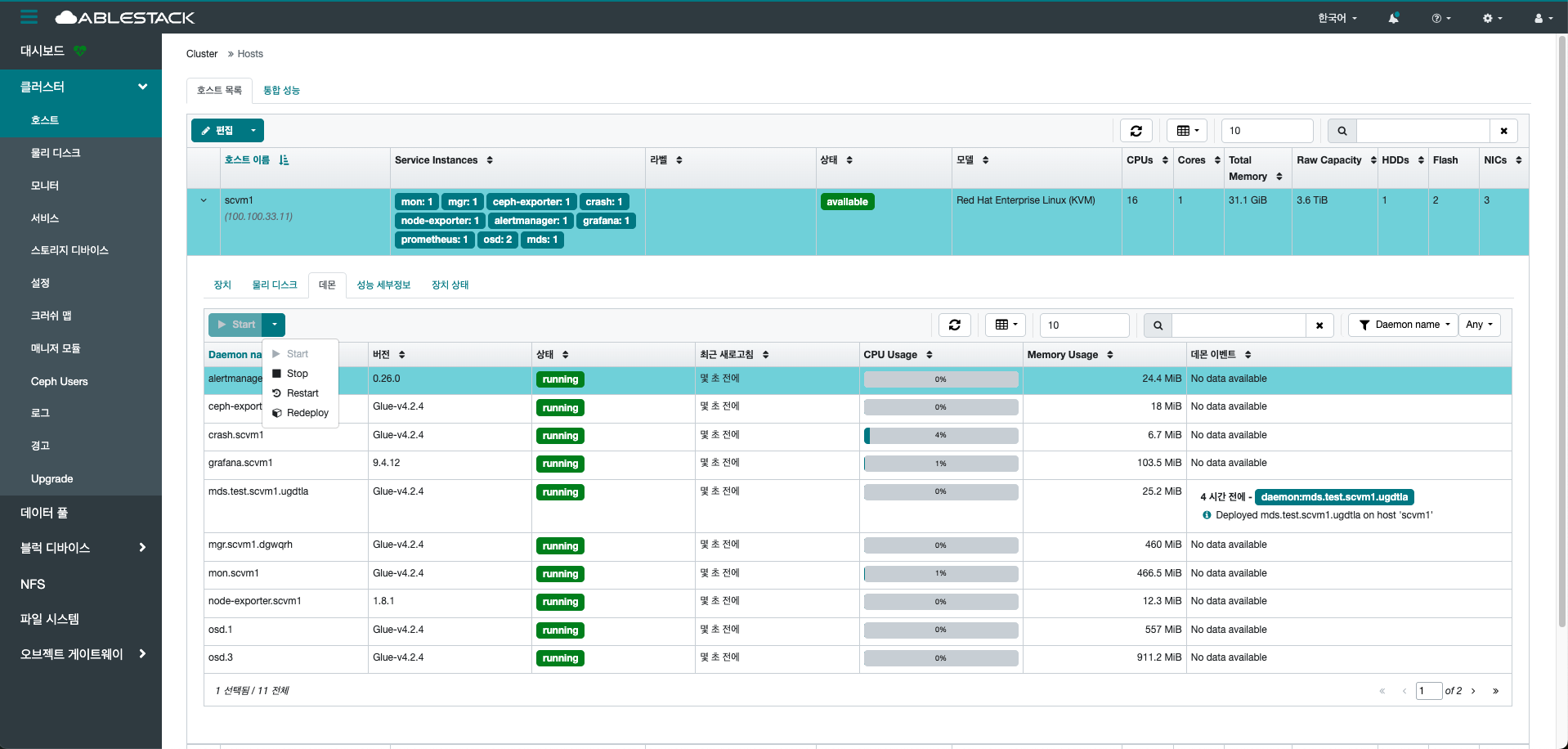The image size is (1568, 749).
Task: Refresh the hosts table with the reload icon
Action: tap(1136, 131)
